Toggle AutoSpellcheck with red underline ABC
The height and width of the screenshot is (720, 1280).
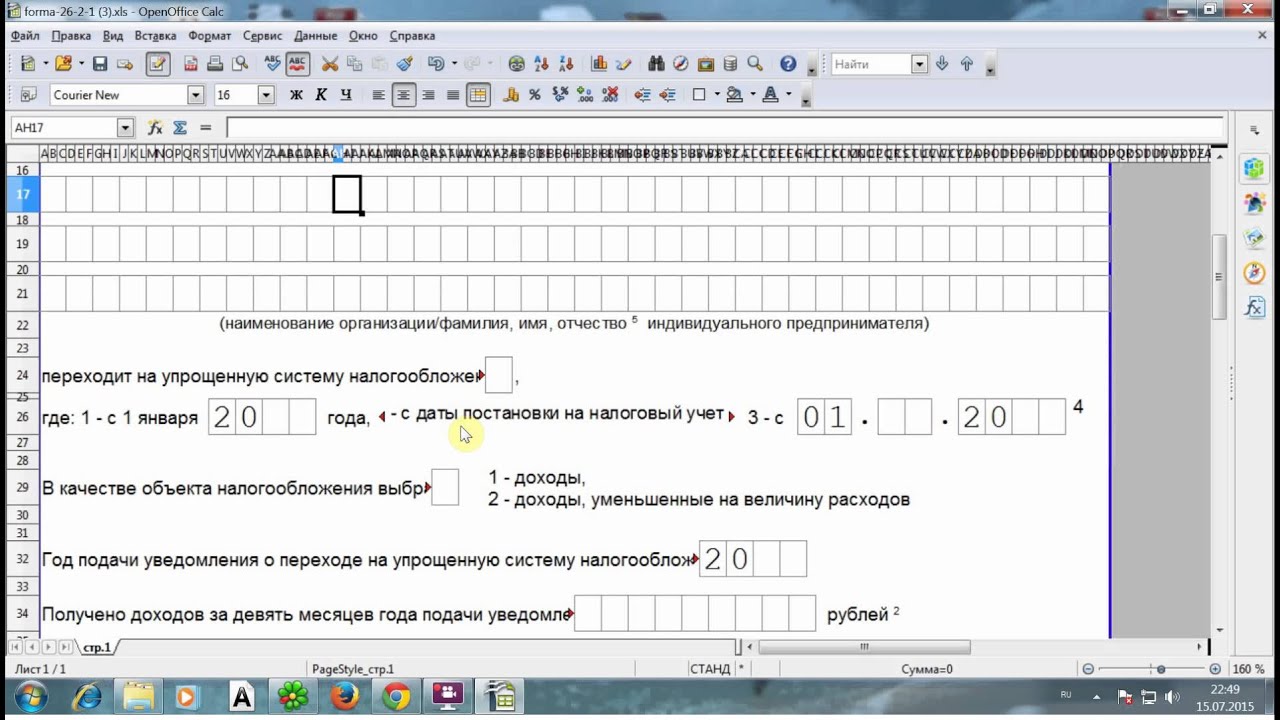(x=297, y=64)
